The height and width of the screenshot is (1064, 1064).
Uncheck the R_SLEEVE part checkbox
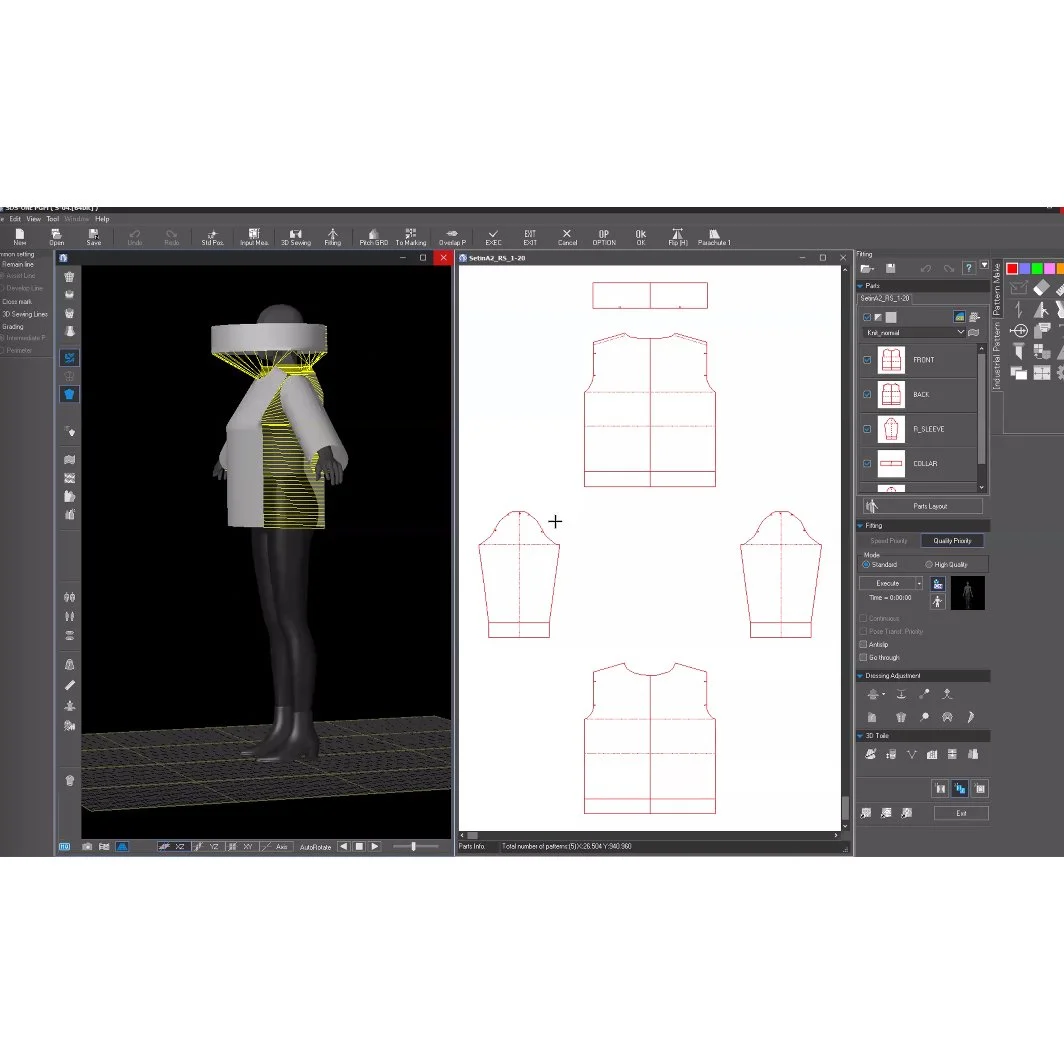(867, 429)
